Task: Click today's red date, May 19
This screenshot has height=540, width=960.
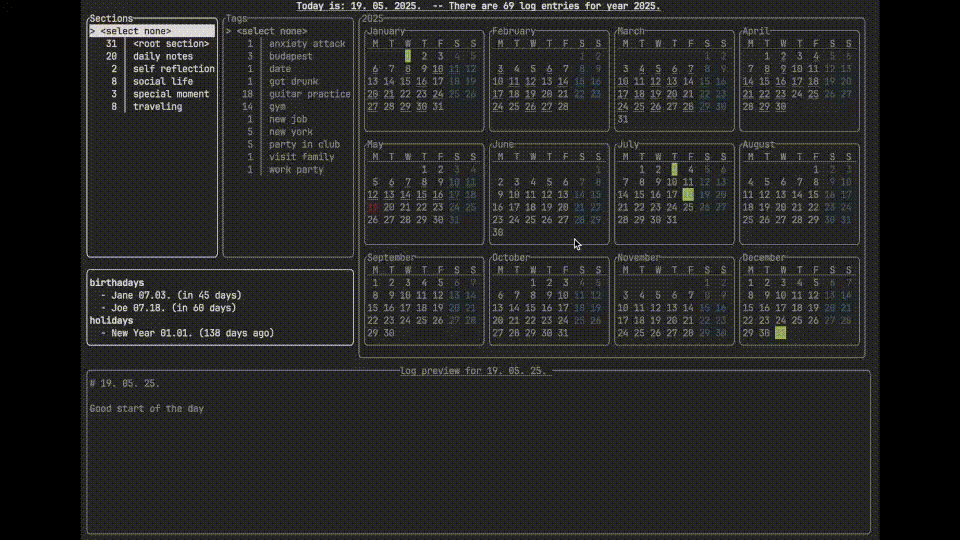Action: pyautogui.click(x=374, y=207)
